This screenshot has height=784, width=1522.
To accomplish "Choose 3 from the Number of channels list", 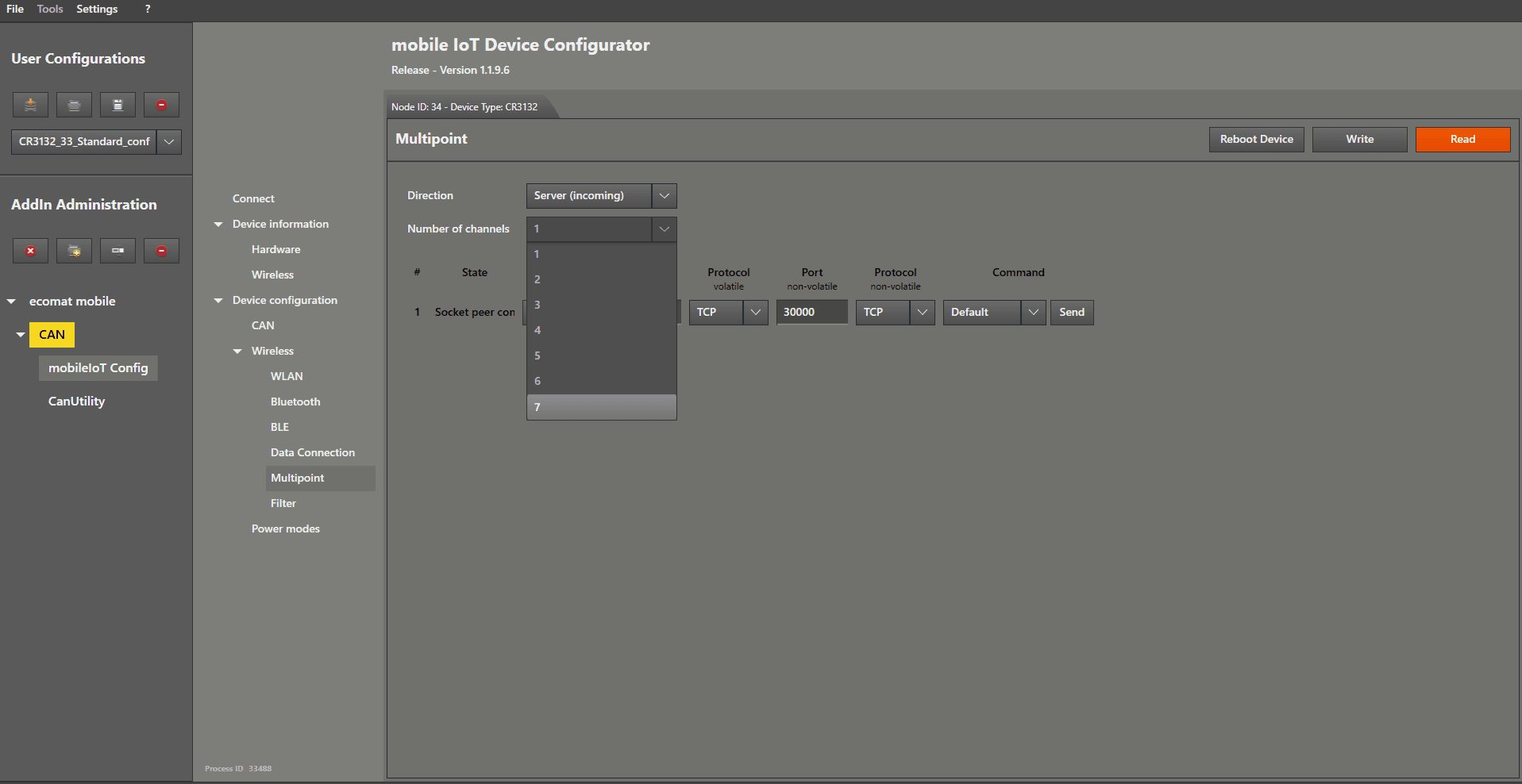I will click(601, 305).
